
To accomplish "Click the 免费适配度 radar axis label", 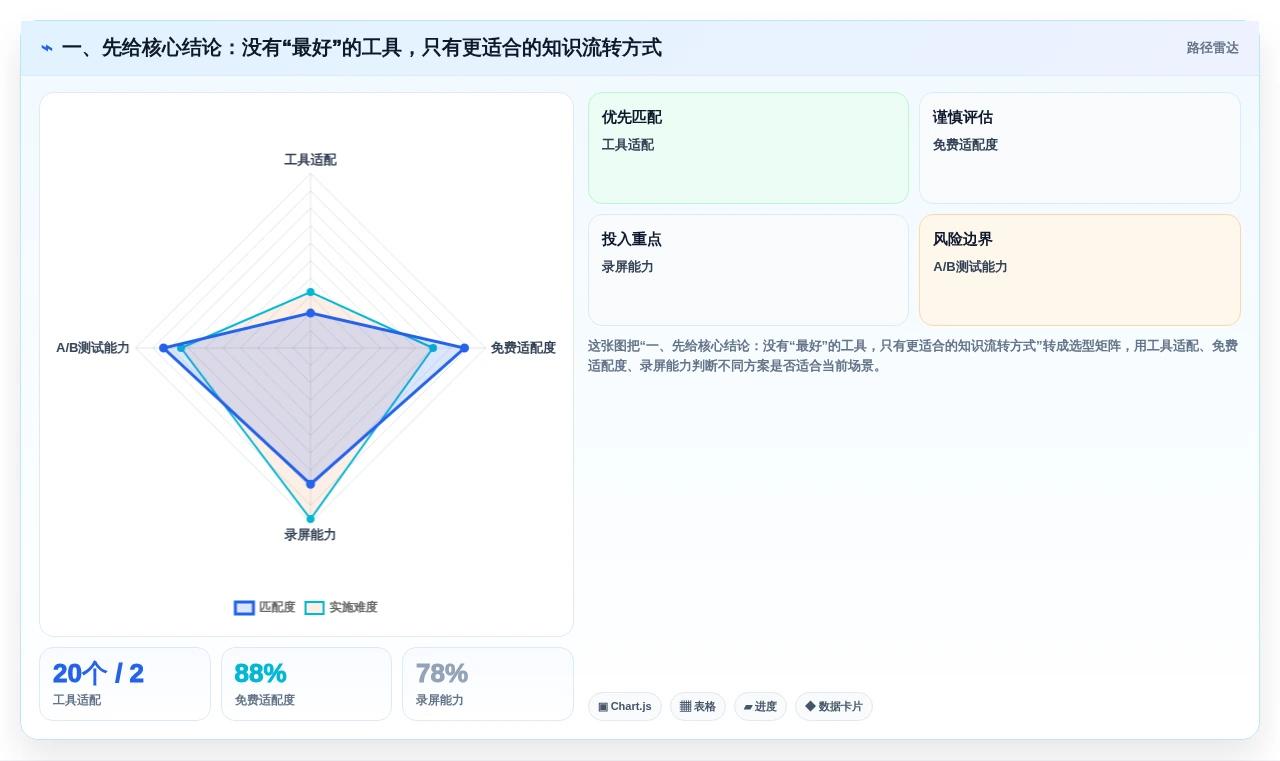I will tap(523, 348).
